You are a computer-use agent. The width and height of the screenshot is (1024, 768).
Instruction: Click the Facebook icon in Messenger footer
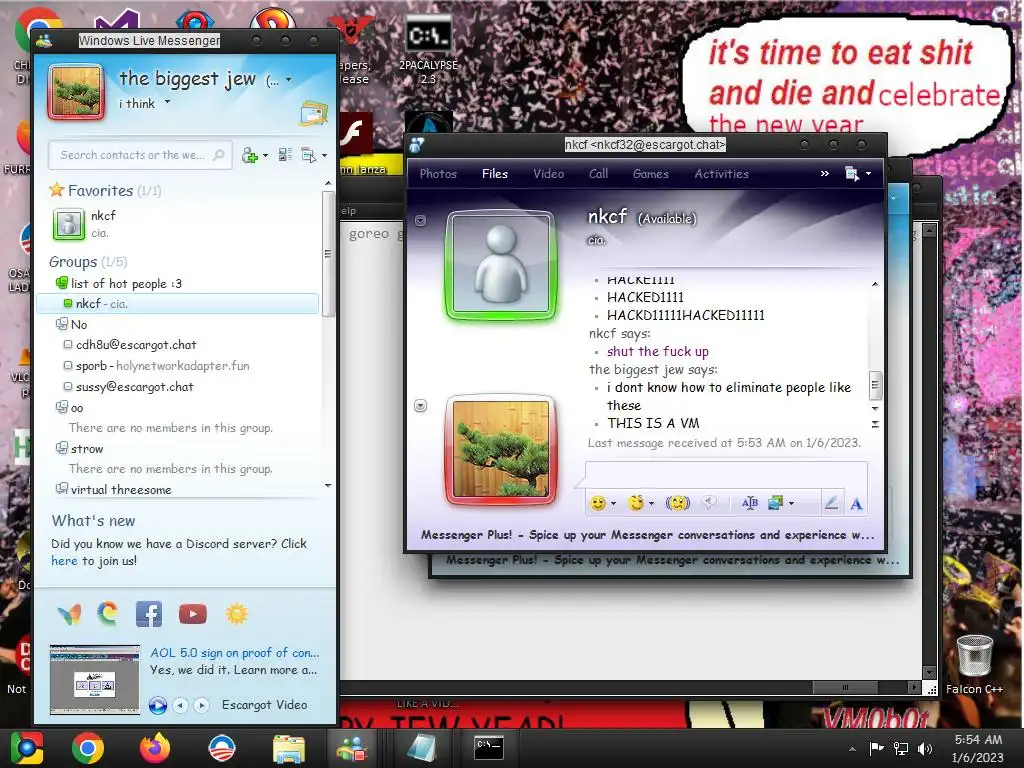click(149, 614)
